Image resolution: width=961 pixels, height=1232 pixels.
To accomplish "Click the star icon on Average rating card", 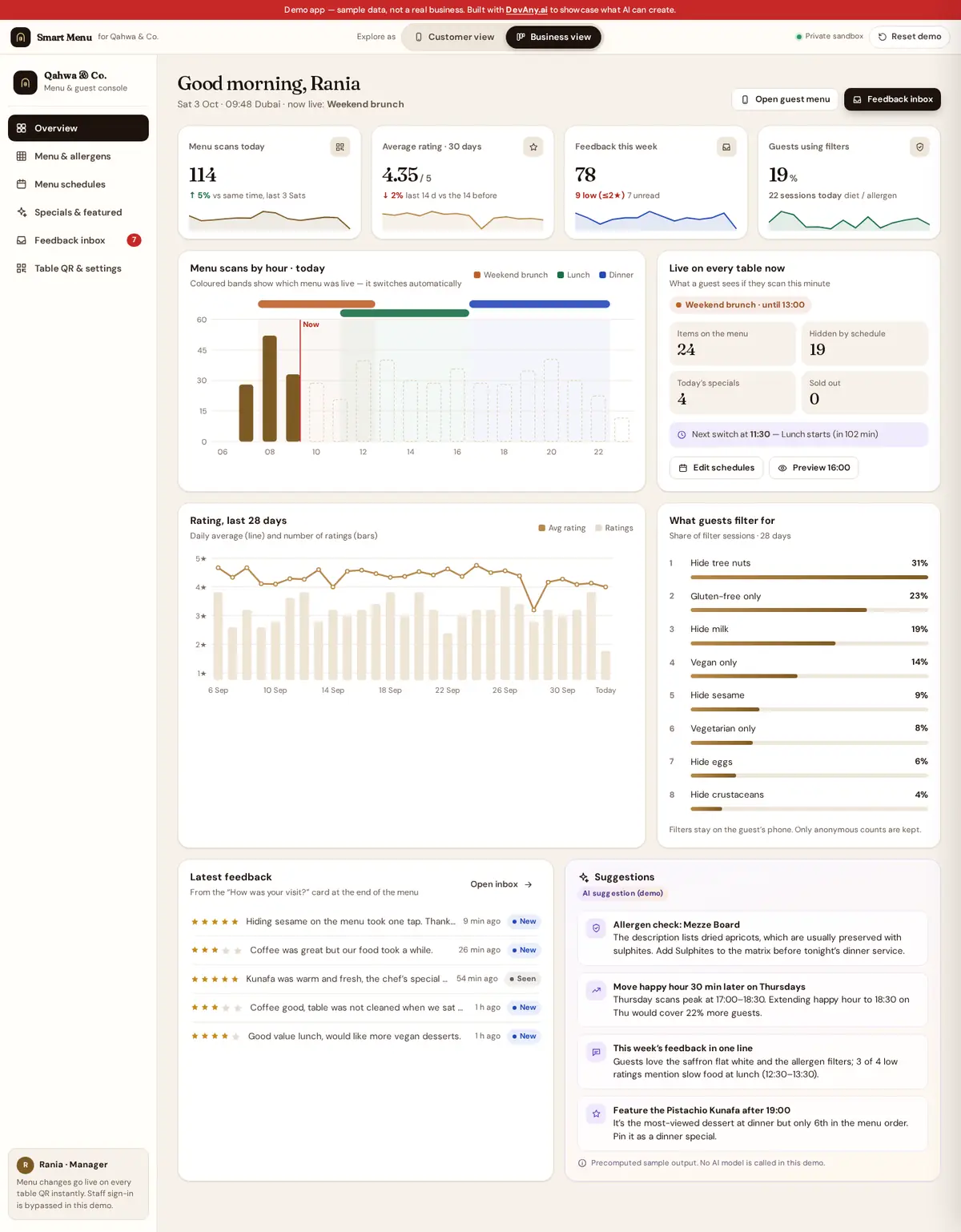I will click(x=533, y=147).
